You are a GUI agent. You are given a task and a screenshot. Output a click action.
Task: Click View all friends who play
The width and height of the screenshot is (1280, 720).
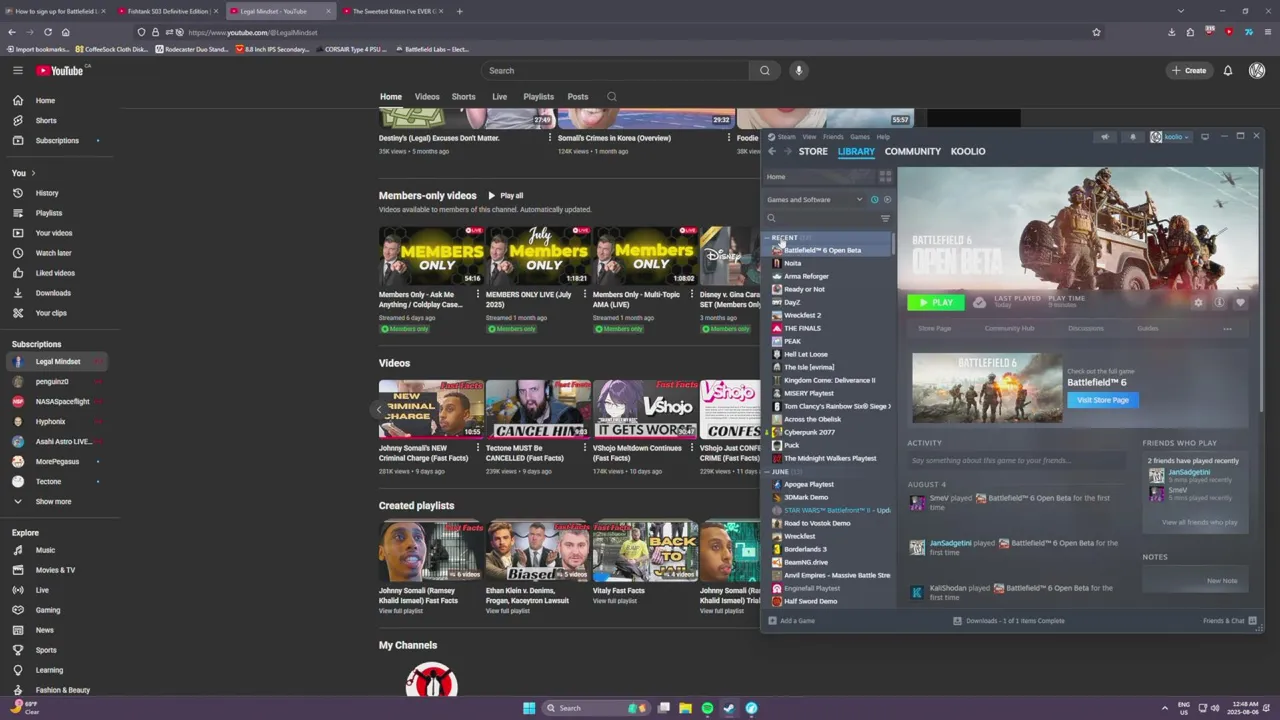click(1199, 522)
